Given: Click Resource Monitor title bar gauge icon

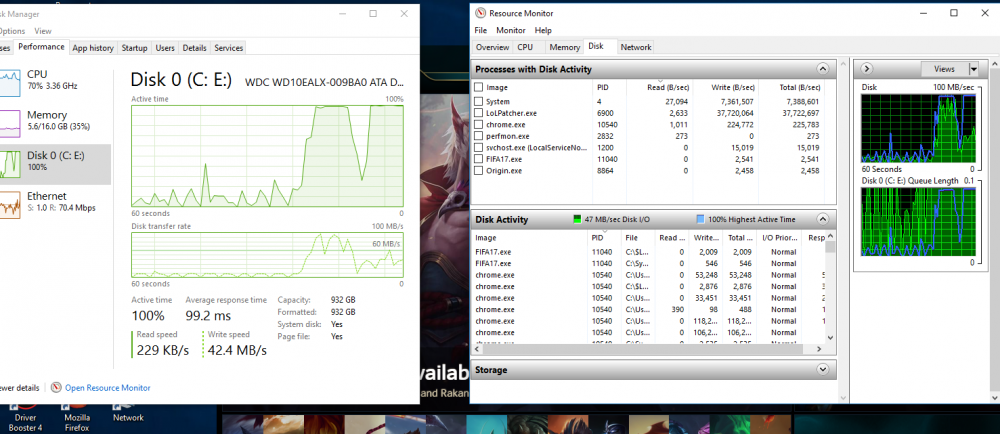Looking at the screenshot, I should point(482,13).
